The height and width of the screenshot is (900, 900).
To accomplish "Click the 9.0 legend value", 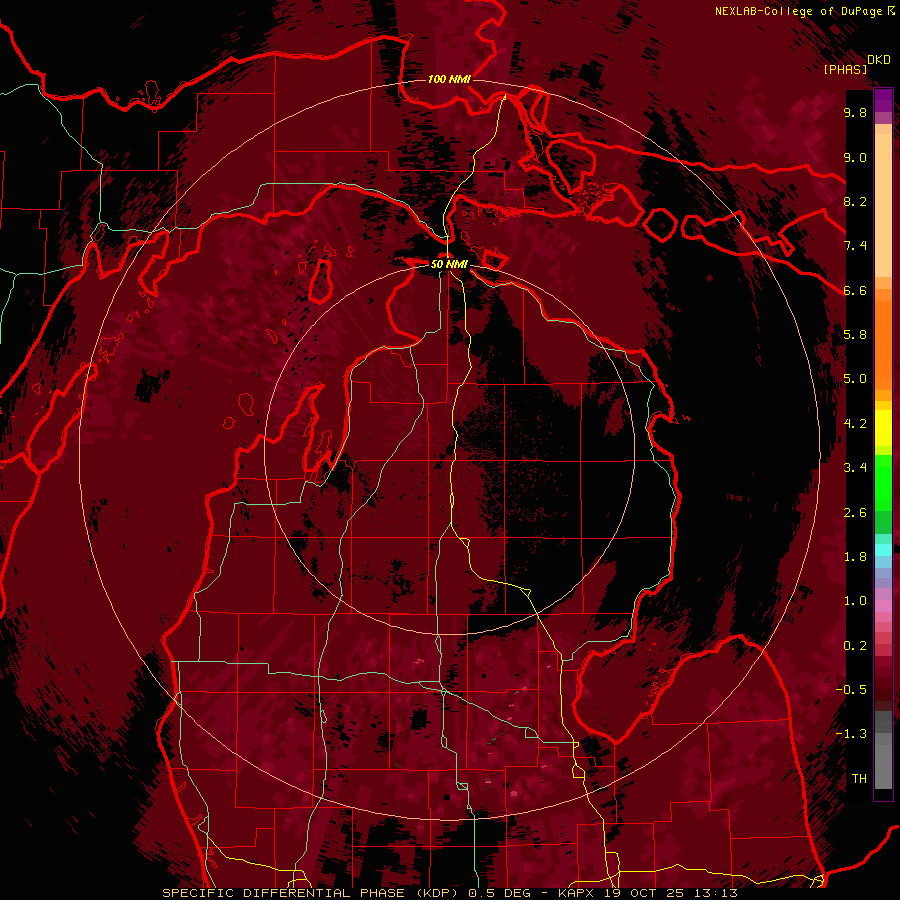I will click(855, 157).
